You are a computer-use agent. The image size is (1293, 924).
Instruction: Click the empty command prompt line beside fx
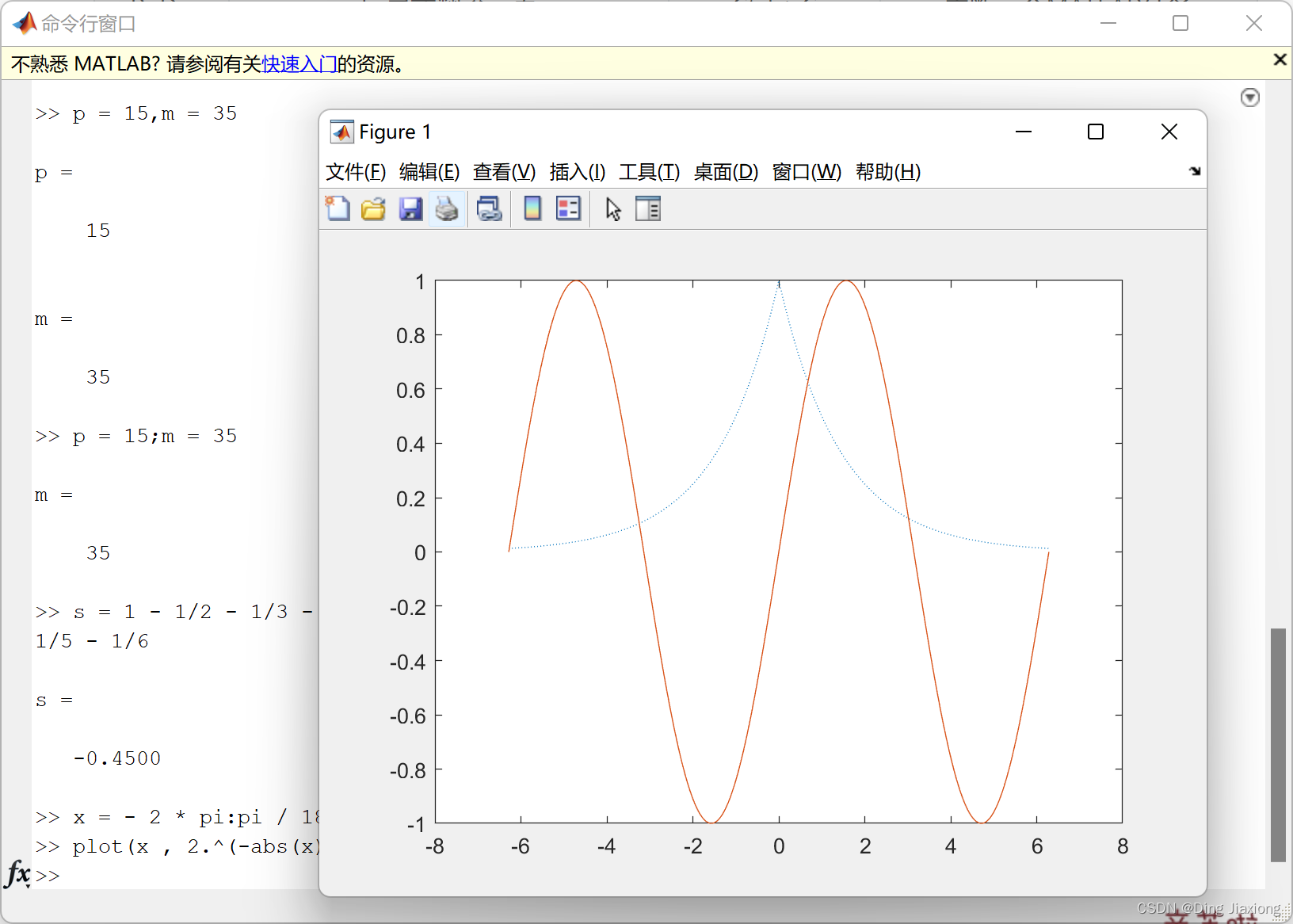[174, 876]
